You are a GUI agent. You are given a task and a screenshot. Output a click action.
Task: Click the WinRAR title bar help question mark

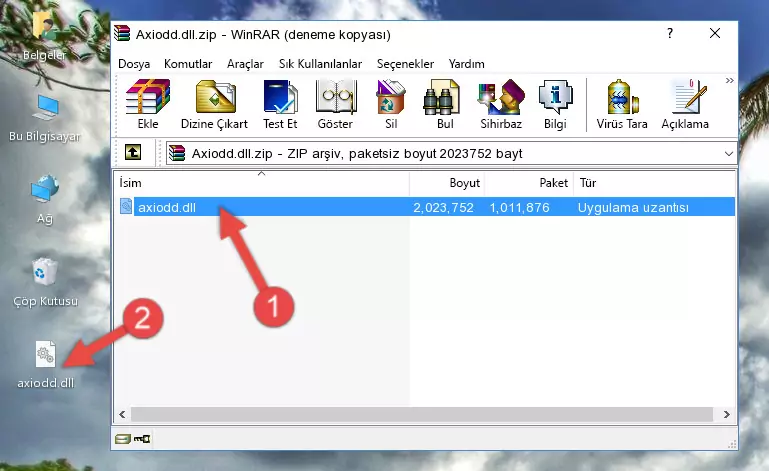click(670, 33)
